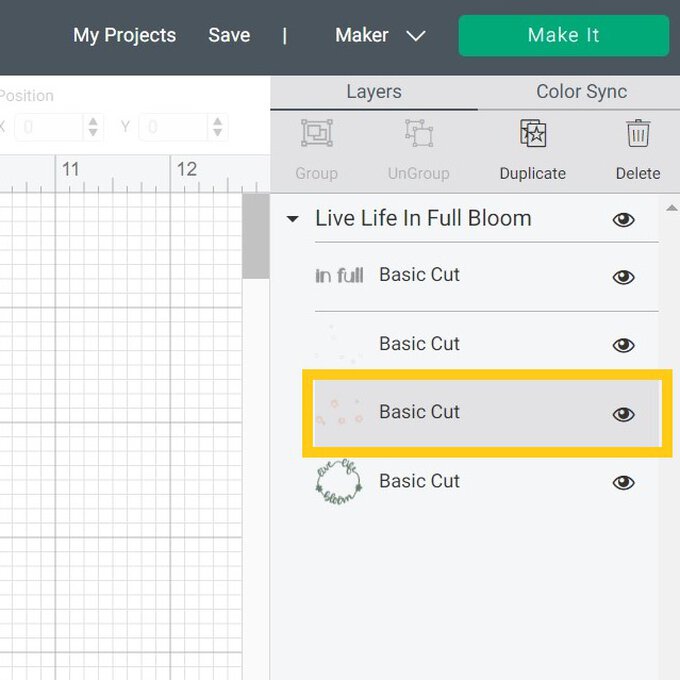Increase the X position stepper value
The image size is (680, 680).
[94, 122]
